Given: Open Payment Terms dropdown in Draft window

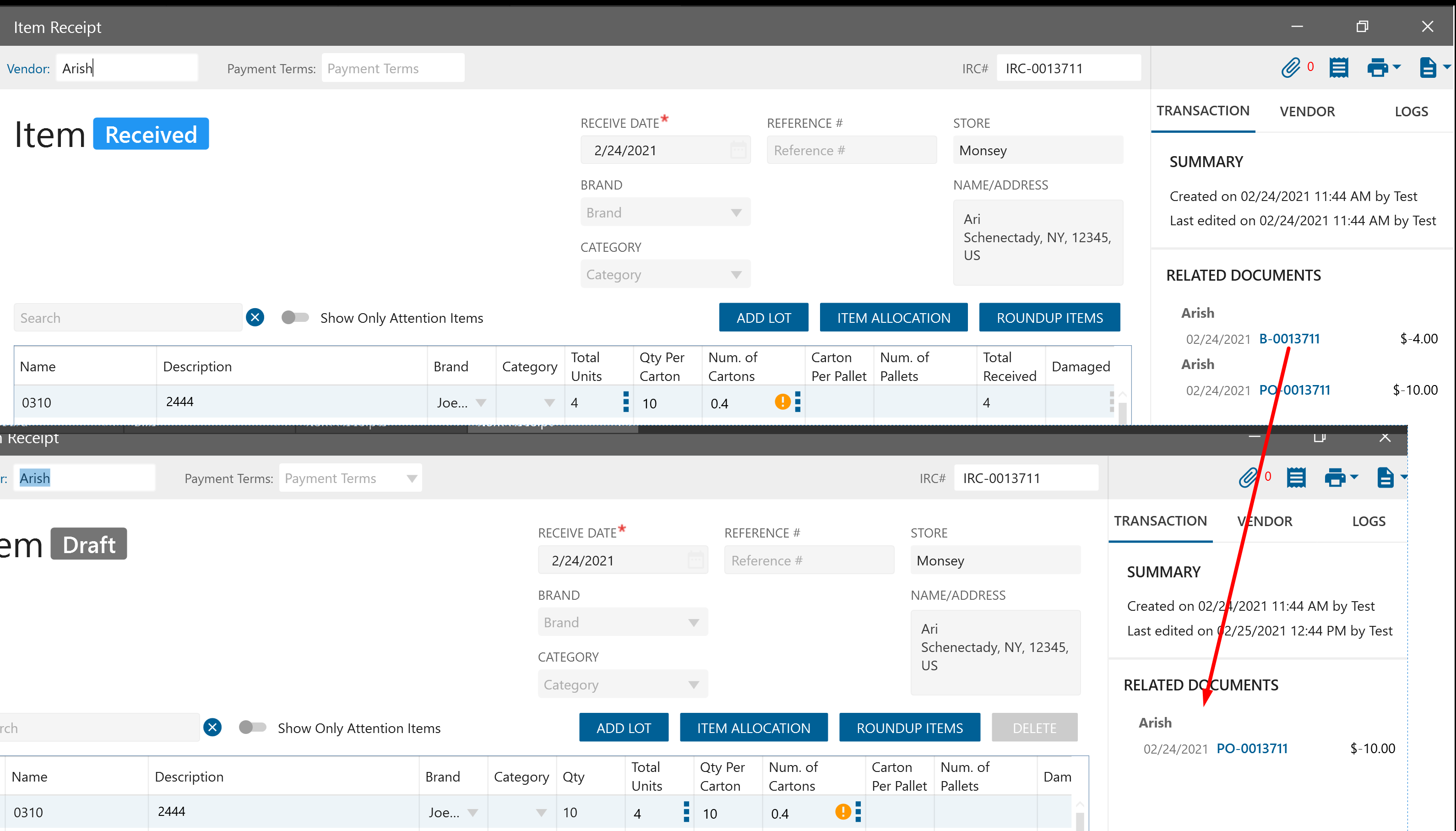Looking at the screenshot, I should point(412,478).
